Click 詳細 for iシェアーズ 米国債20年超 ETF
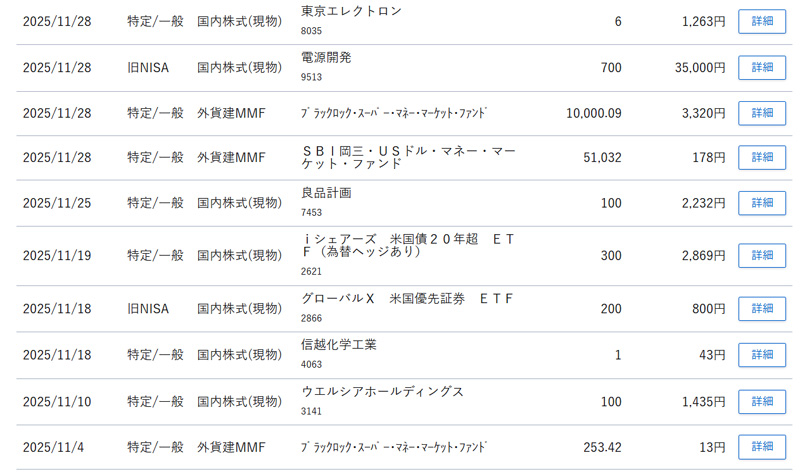This screenshot has width=800, height=474. point(761,256)
